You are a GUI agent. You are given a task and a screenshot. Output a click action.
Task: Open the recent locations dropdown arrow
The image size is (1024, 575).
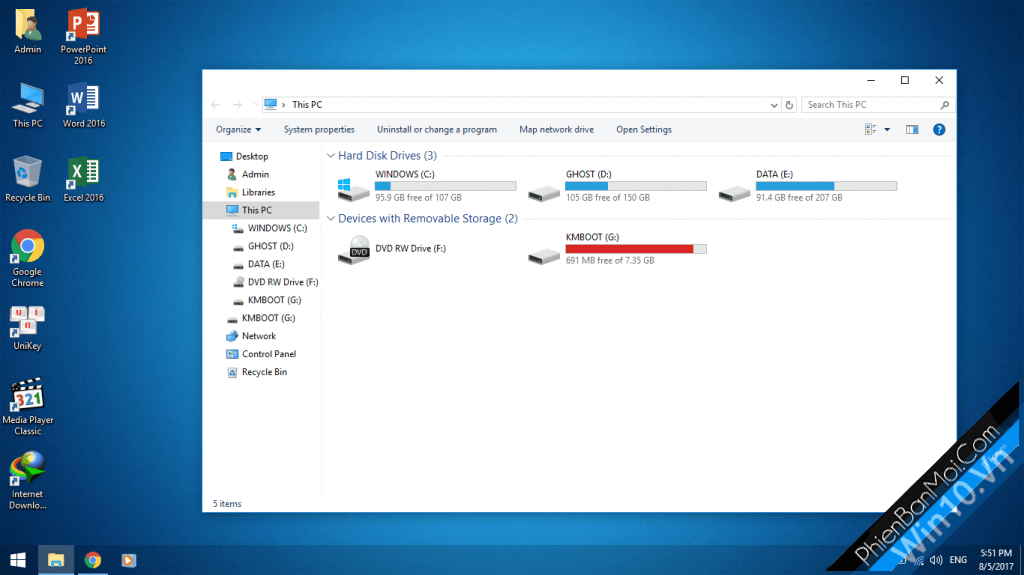(x=255, y=105)
